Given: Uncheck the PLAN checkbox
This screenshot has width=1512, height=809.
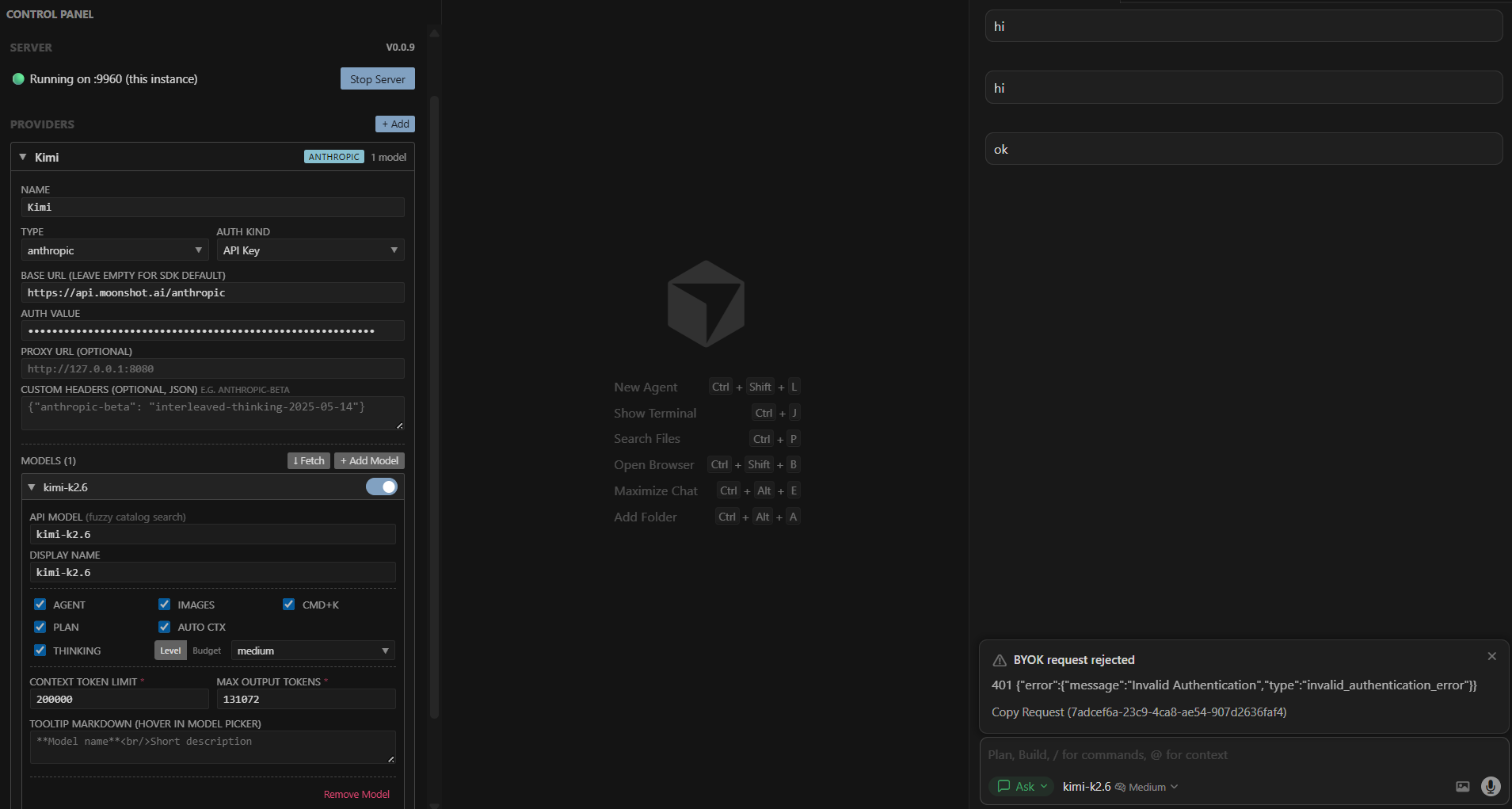Looking at the screenshot, I should pos(40,626).
